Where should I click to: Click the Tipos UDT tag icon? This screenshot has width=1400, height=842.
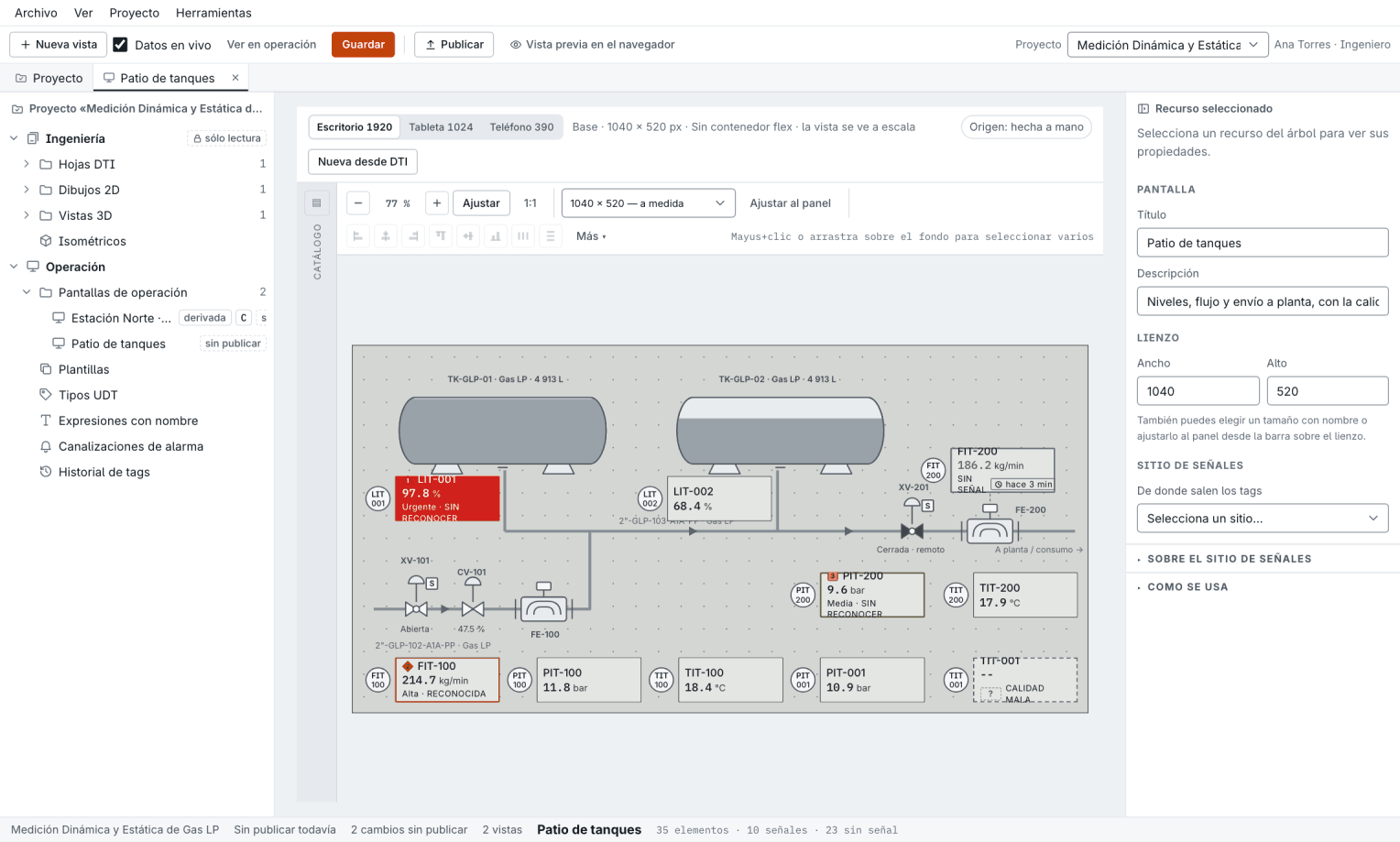pyautogui.click(x=46, y=395)
